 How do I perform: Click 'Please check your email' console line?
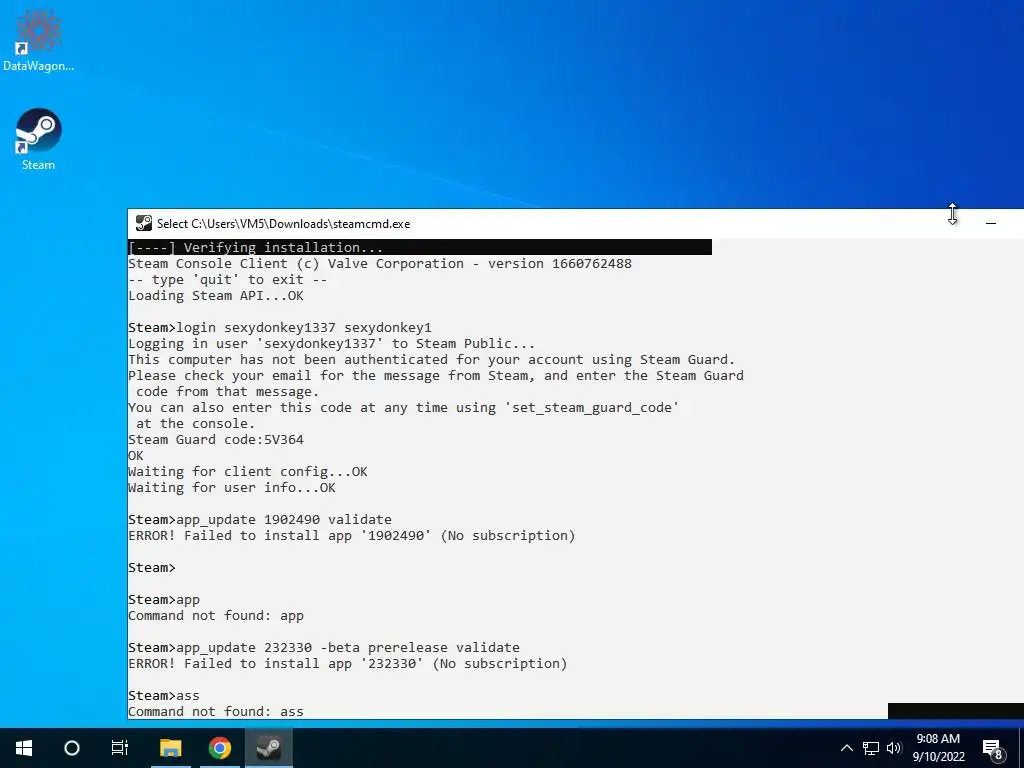pyautogui.click(x=436, y=376)
